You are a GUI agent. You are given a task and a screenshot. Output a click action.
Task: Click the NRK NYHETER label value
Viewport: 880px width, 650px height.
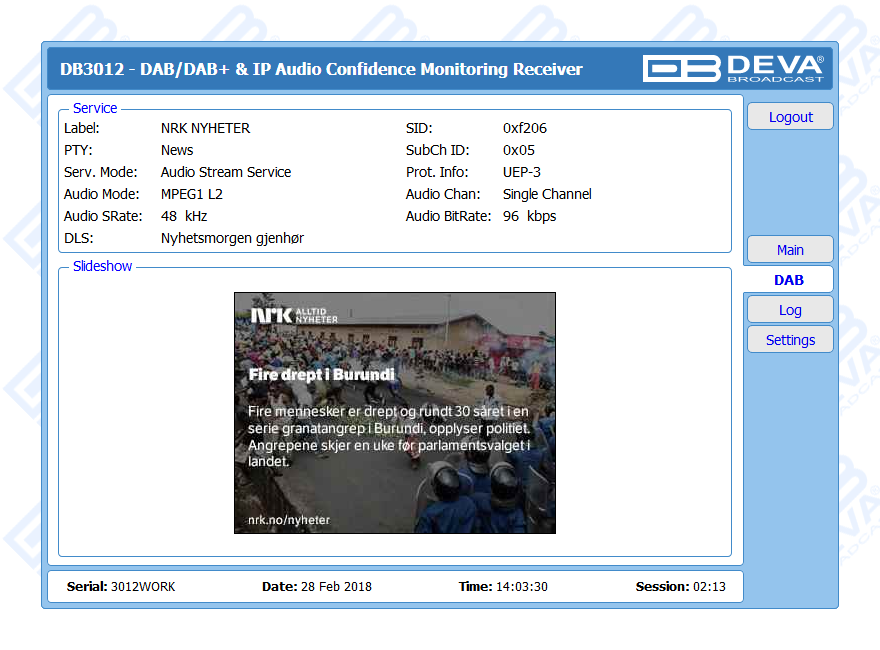coord(205,128)
